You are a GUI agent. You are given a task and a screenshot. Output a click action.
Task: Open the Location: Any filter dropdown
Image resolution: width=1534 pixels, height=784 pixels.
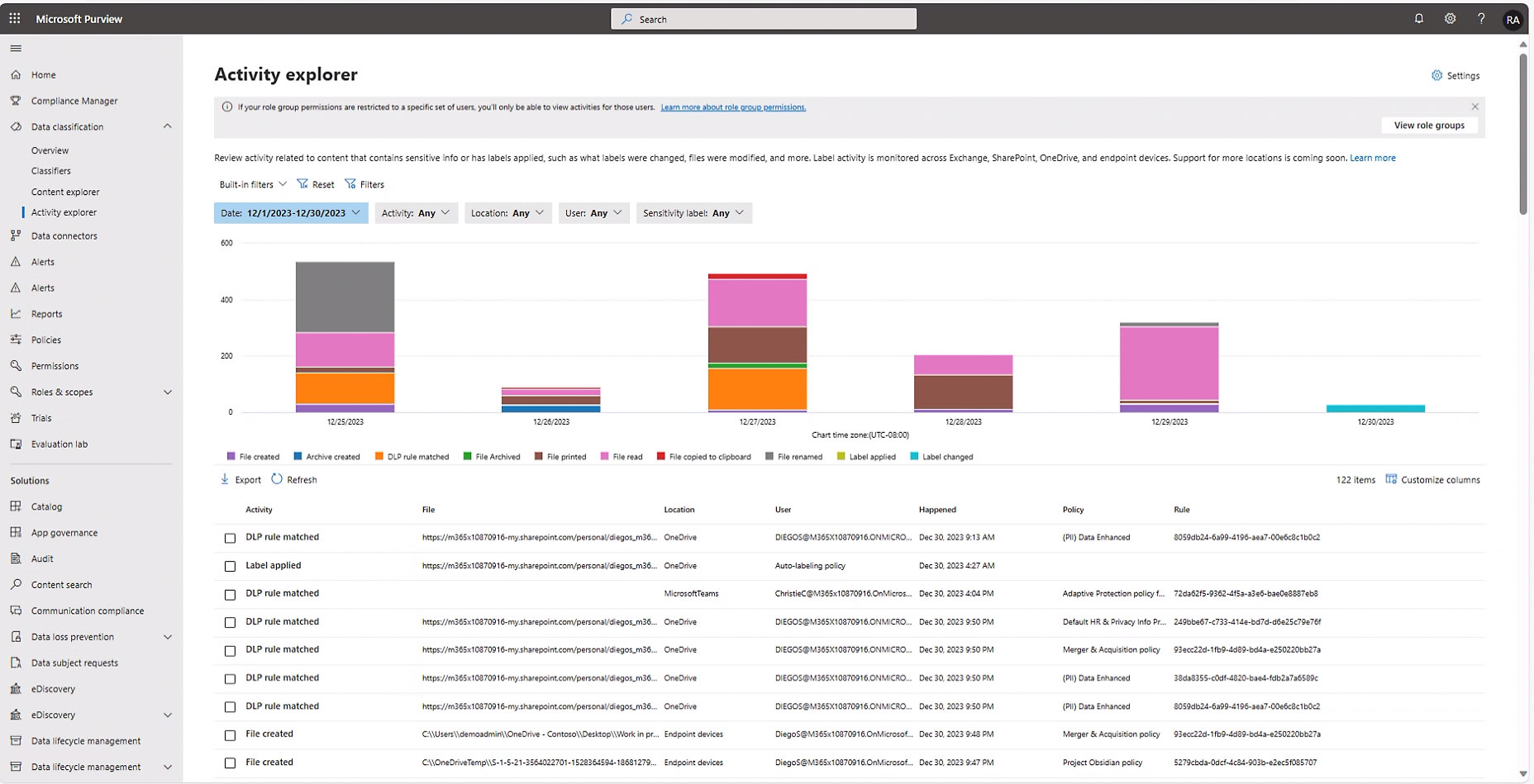(507, 213)
